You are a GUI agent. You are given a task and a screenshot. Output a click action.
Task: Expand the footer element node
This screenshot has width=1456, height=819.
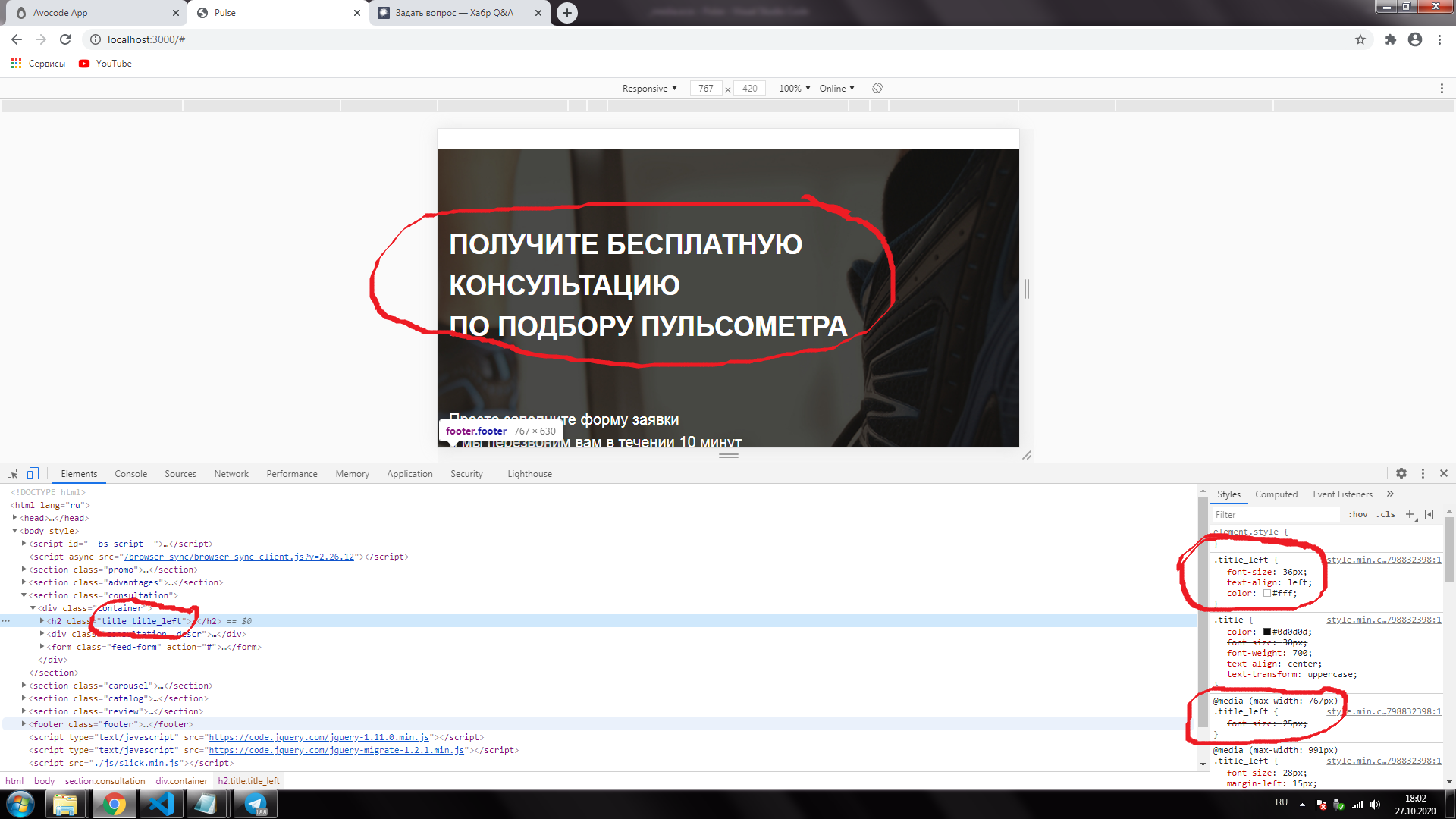[x=24, y=724]
